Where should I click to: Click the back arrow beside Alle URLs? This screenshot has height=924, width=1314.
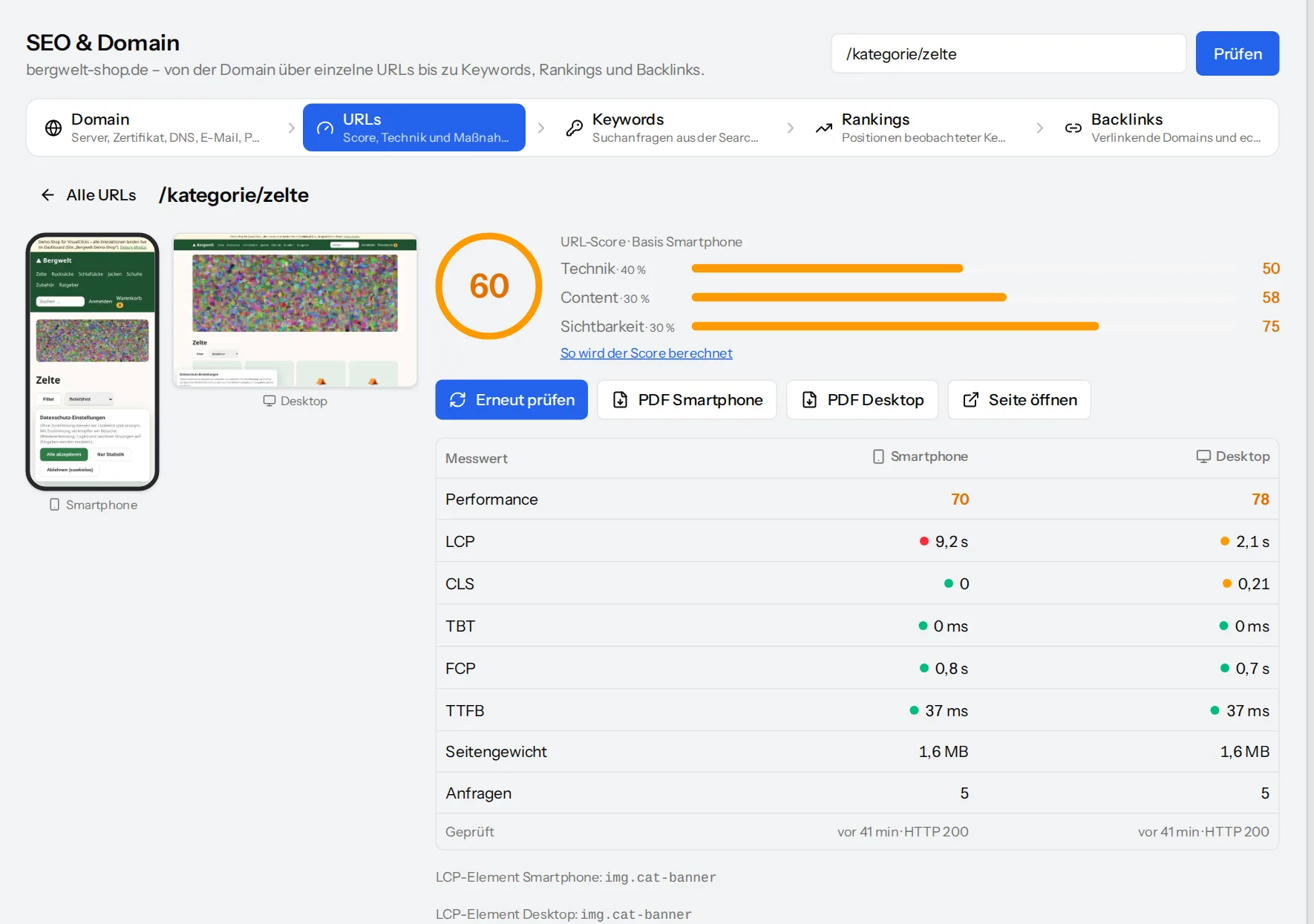(x=48, y=195)
